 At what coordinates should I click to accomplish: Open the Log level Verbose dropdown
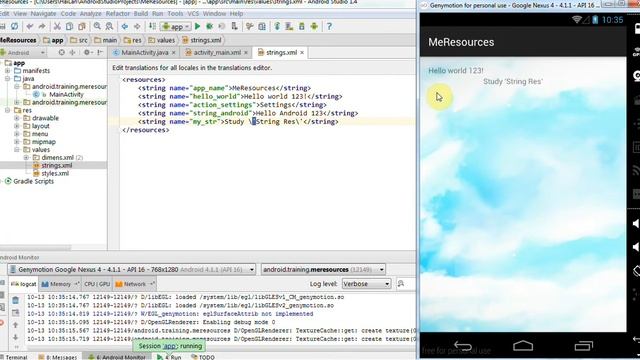click(366, 284)
